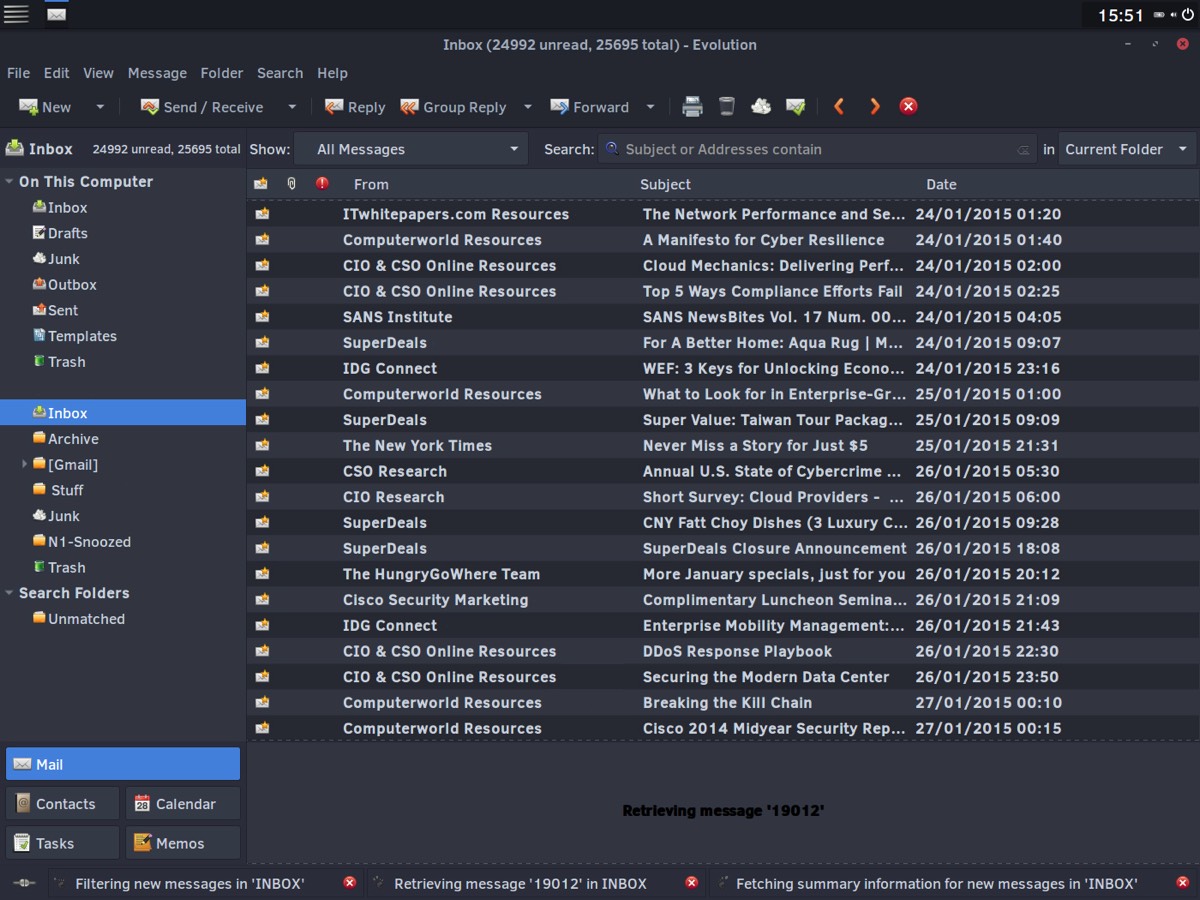Click Group Reply button
Screen dimensions: 1200x900
[x=453, y=107]
